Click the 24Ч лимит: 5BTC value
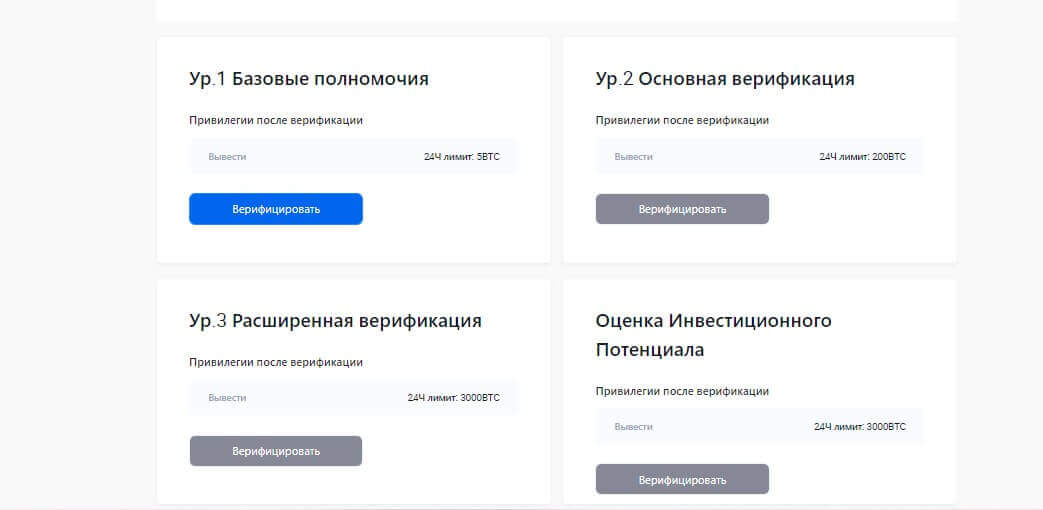 click(x=461, y=157)
